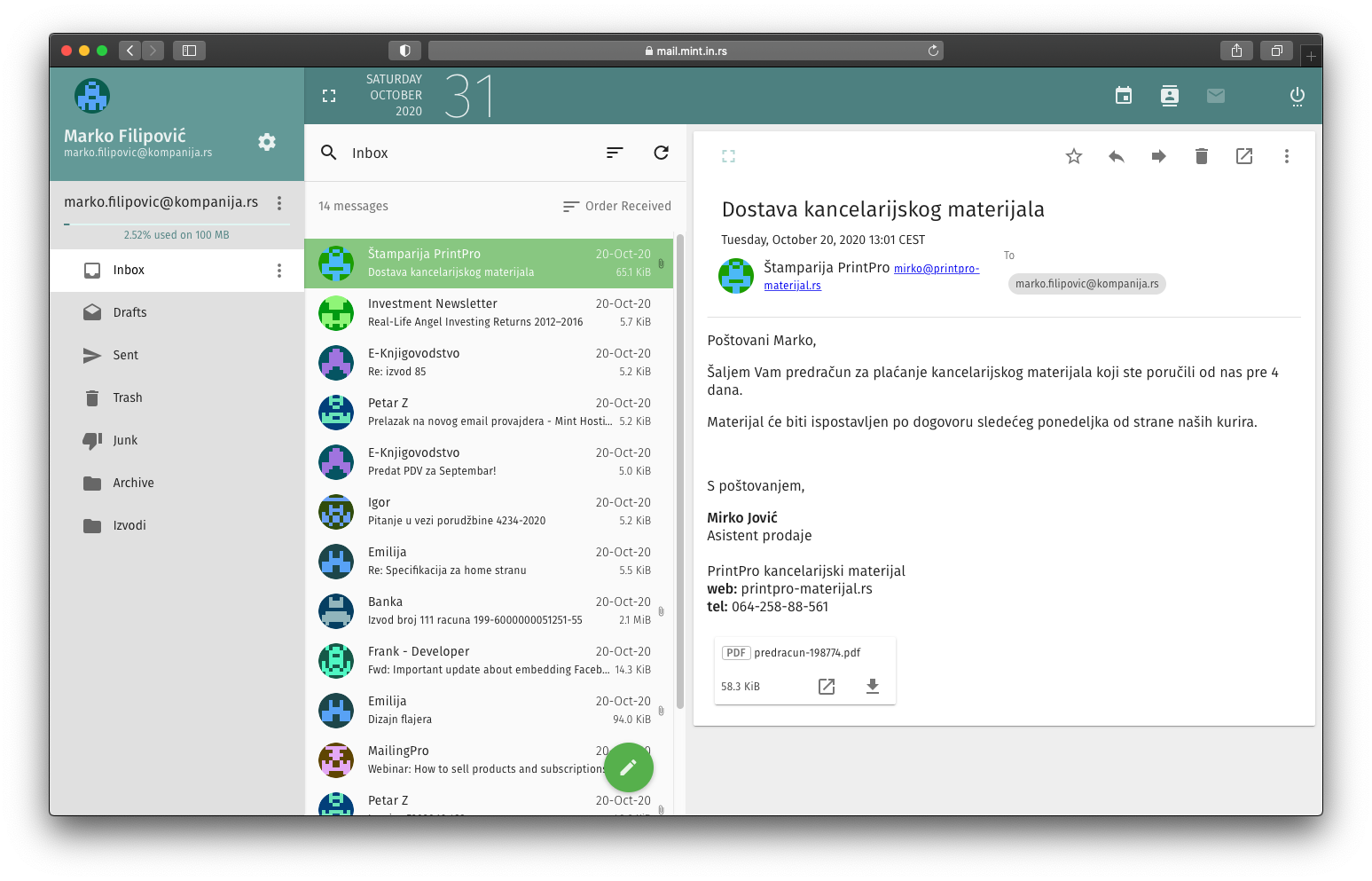Viewport: 1372px width, 881px height.
Task: Delete the open message with trash icon
Action: coord(1201,157)
